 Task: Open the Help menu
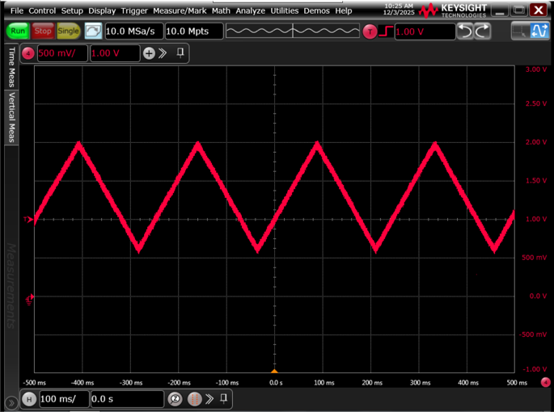click(x=343, y=11)
